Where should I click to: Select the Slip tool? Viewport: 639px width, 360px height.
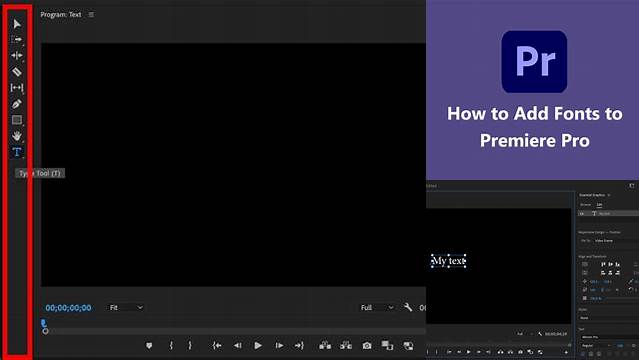(x=17, y=88)
